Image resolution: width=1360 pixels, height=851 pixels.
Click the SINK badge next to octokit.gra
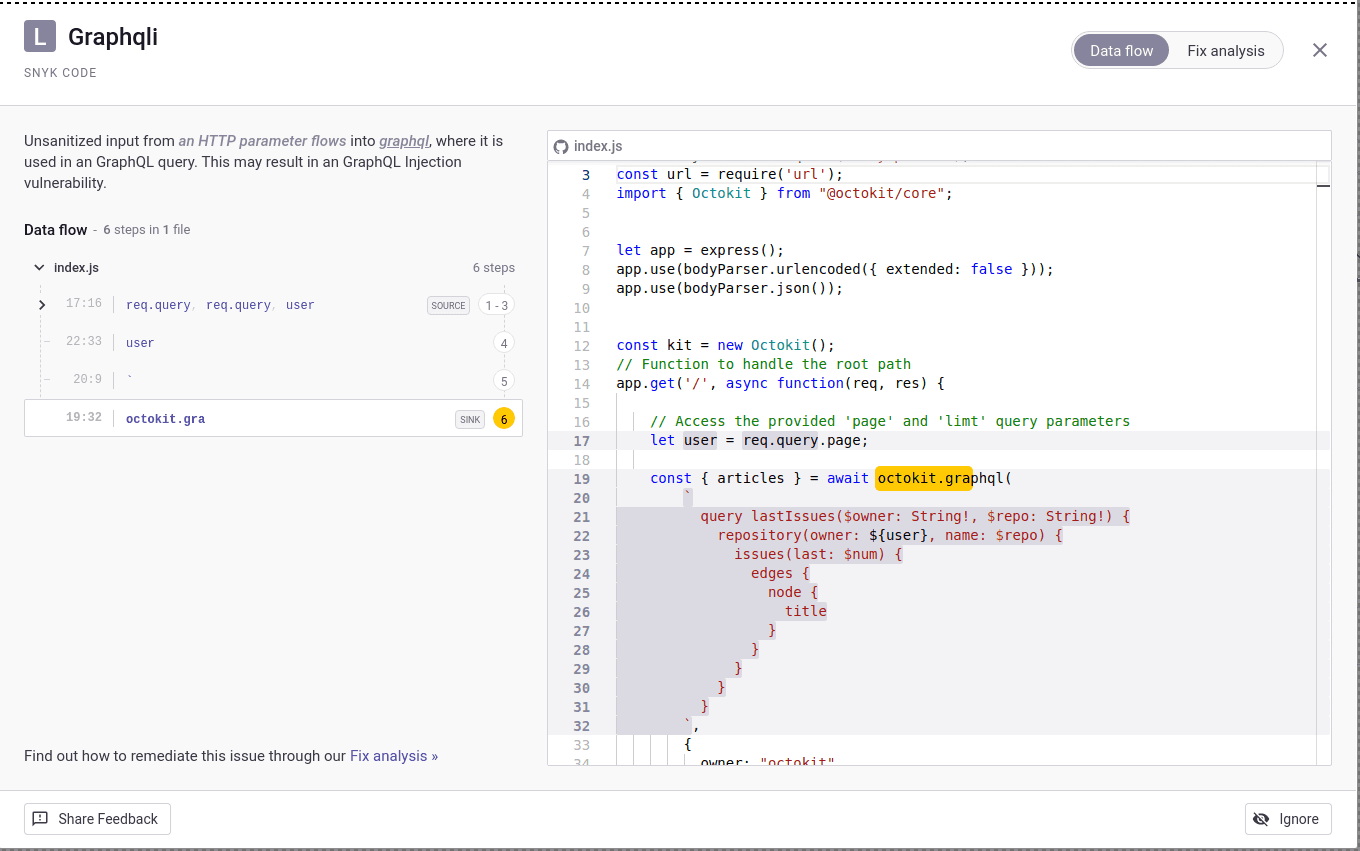pos(469,419)
